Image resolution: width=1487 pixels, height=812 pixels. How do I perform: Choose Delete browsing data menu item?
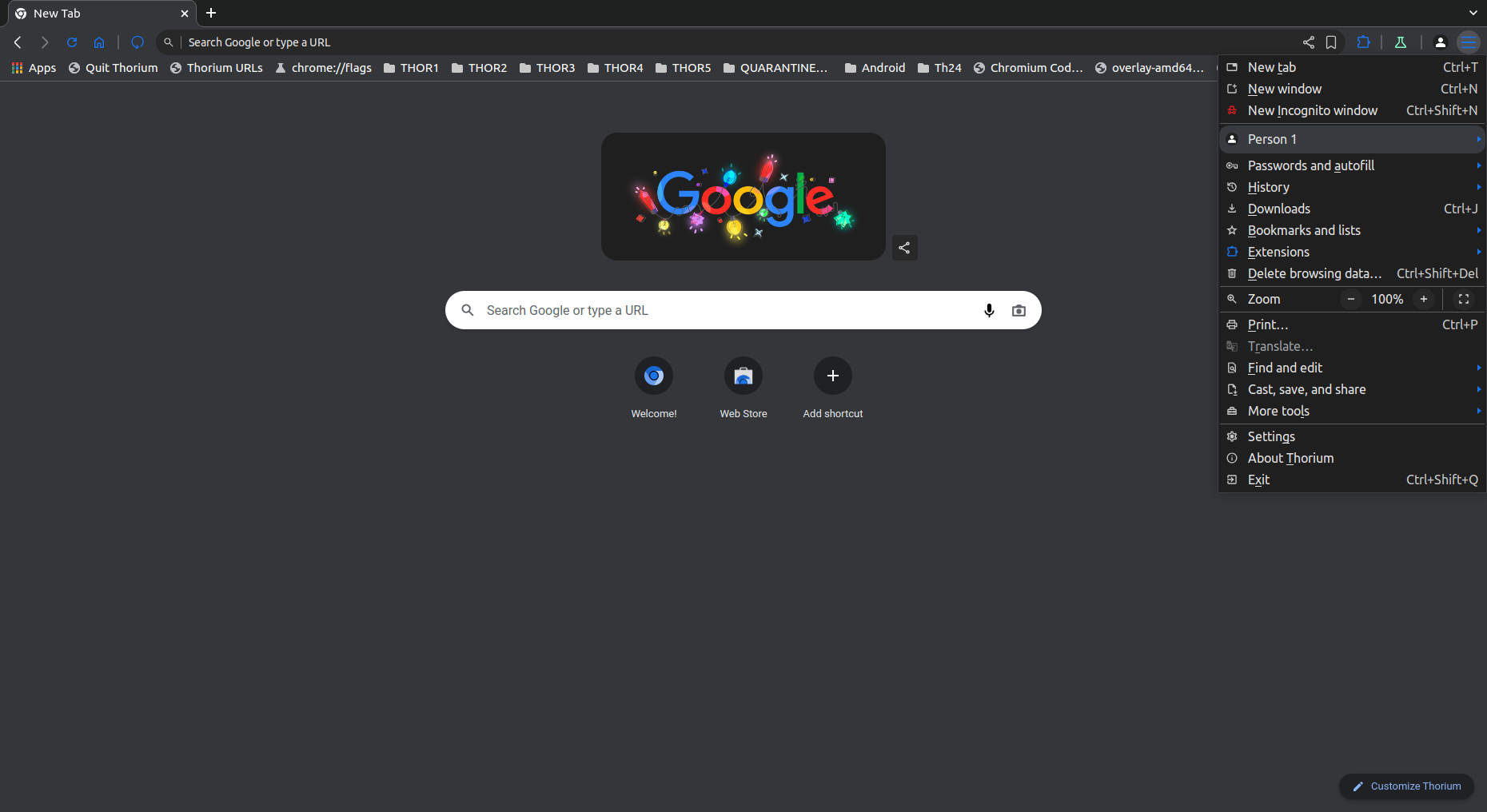click(1352, 273)
